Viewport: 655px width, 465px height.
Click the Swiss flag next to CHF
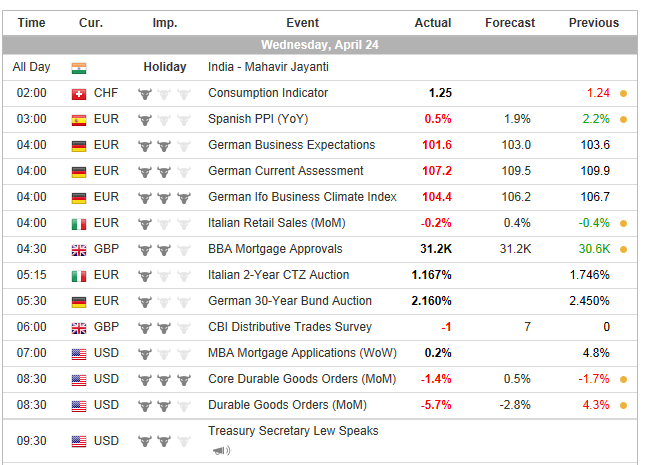[x=79, y=94]
